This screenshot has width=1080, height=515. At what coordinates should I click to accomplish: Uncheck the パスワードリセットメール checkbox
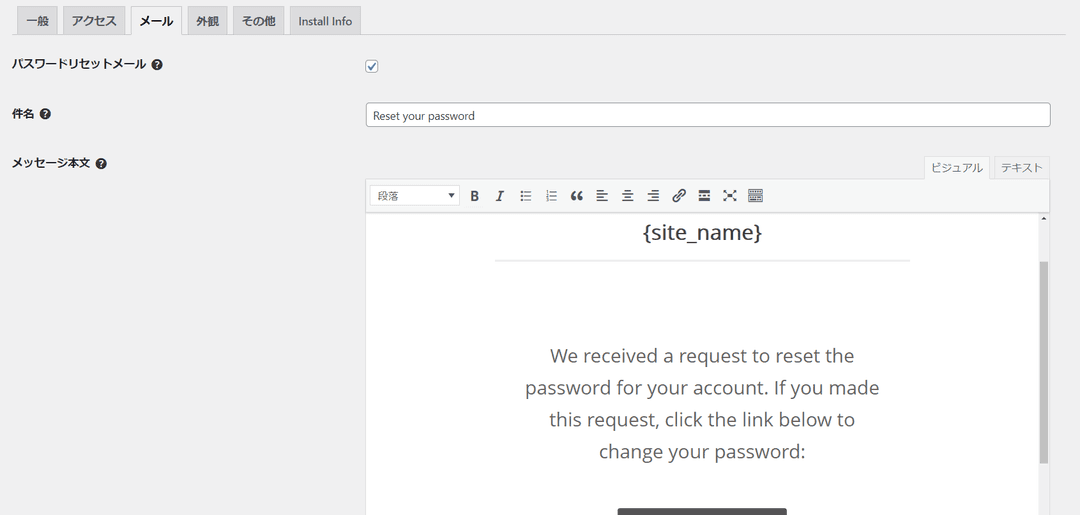372,66
